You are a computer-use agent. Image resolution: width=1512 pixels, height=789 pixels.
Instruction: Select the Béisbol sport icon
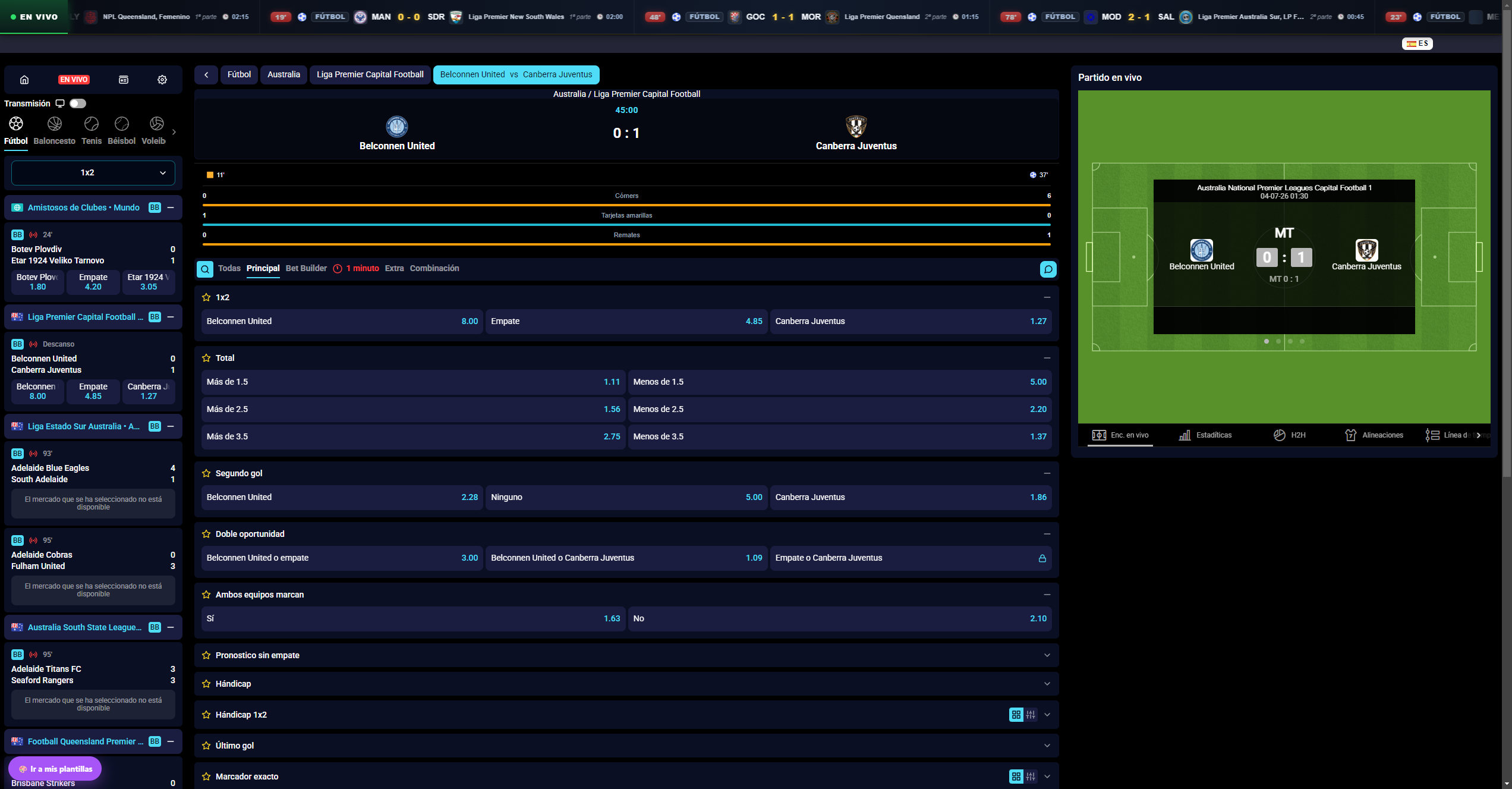pyautogui.click(x=122, y=124)
